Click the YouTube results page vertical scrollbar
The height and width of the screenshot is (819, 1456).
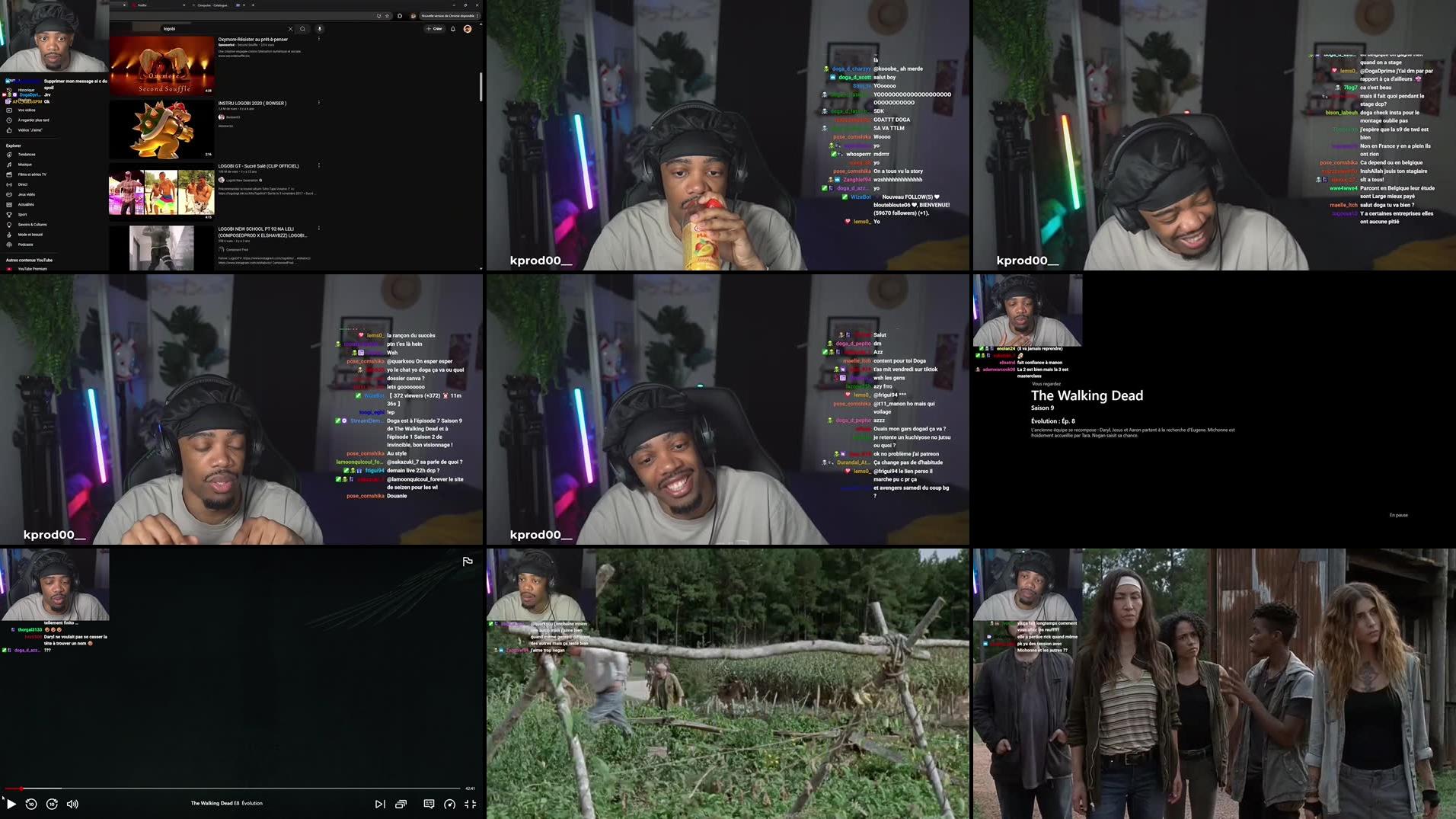click(x=481, y=87)
